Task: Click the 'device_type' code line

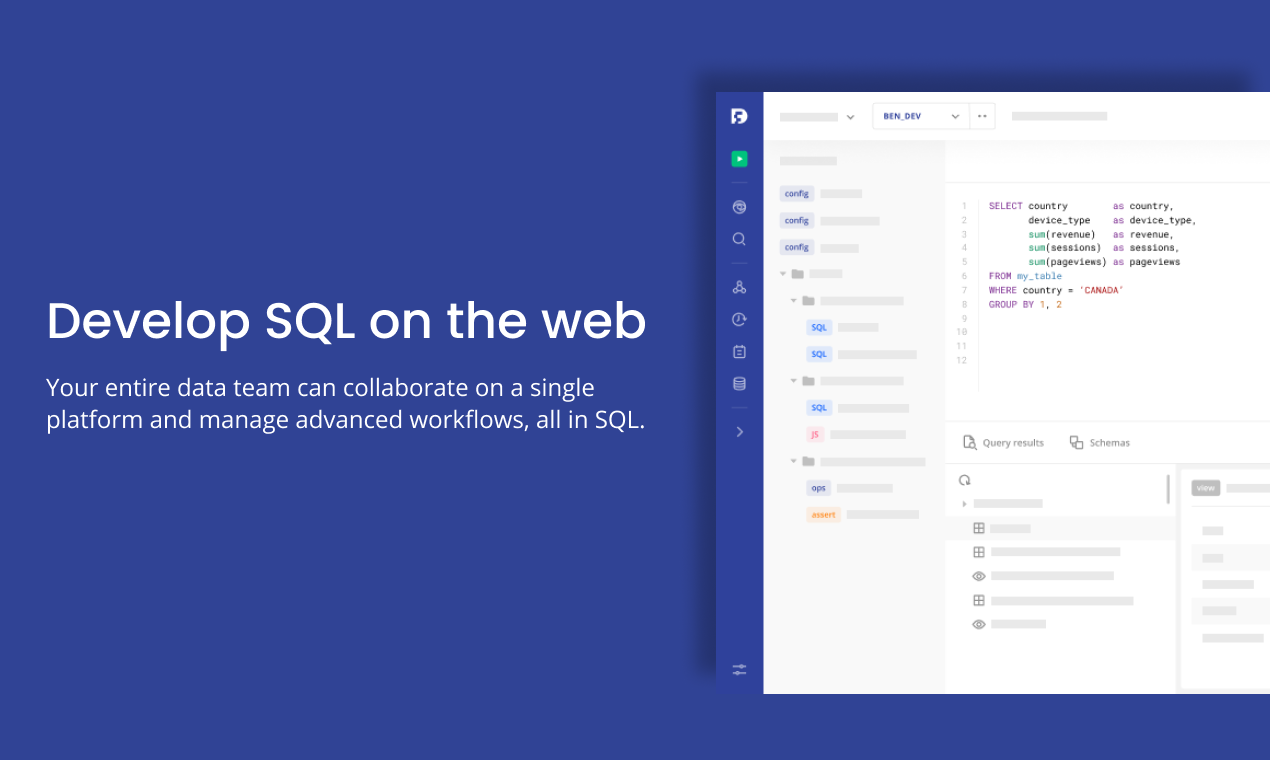Action: (x=1112, y=220)
